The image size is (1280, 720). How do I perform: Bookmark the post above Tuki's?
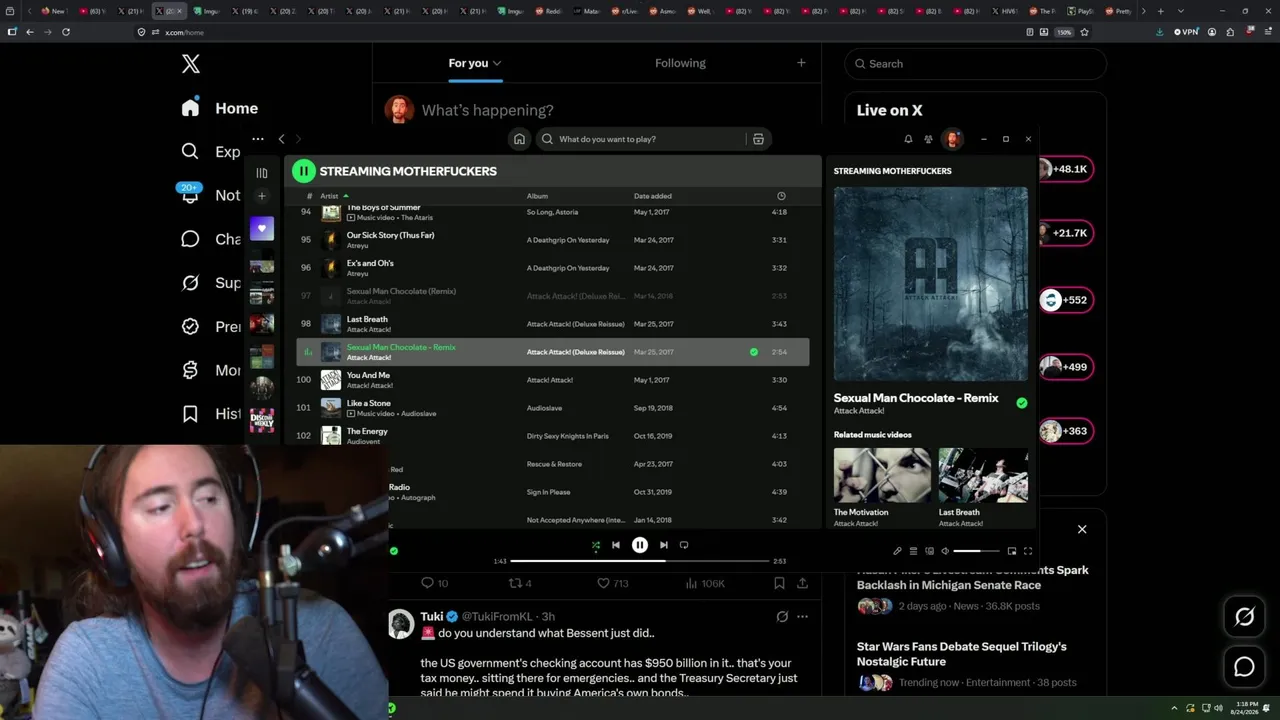click(x=779, y=583)
